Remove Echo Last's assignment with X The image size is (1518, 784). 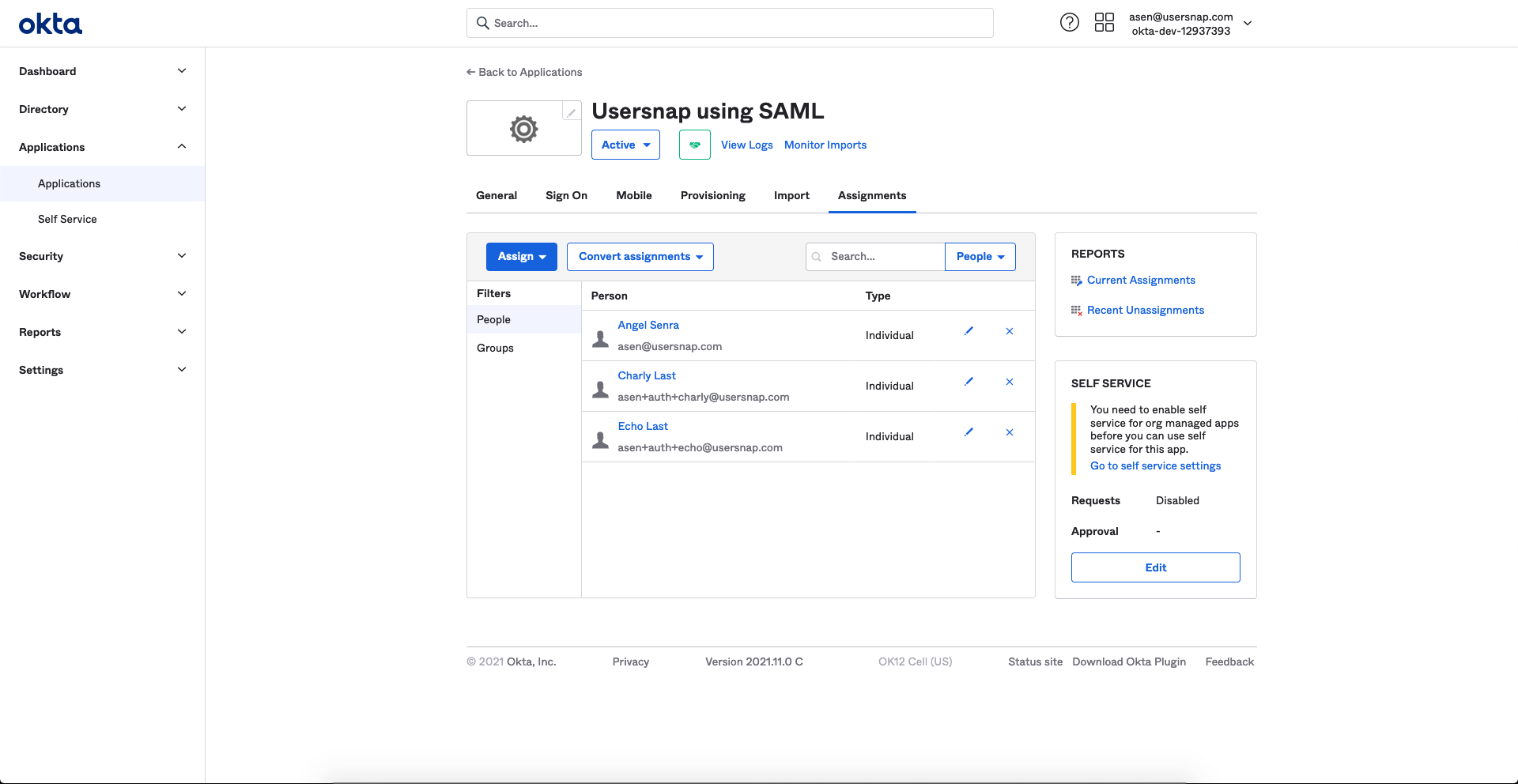coord(1010,432)
